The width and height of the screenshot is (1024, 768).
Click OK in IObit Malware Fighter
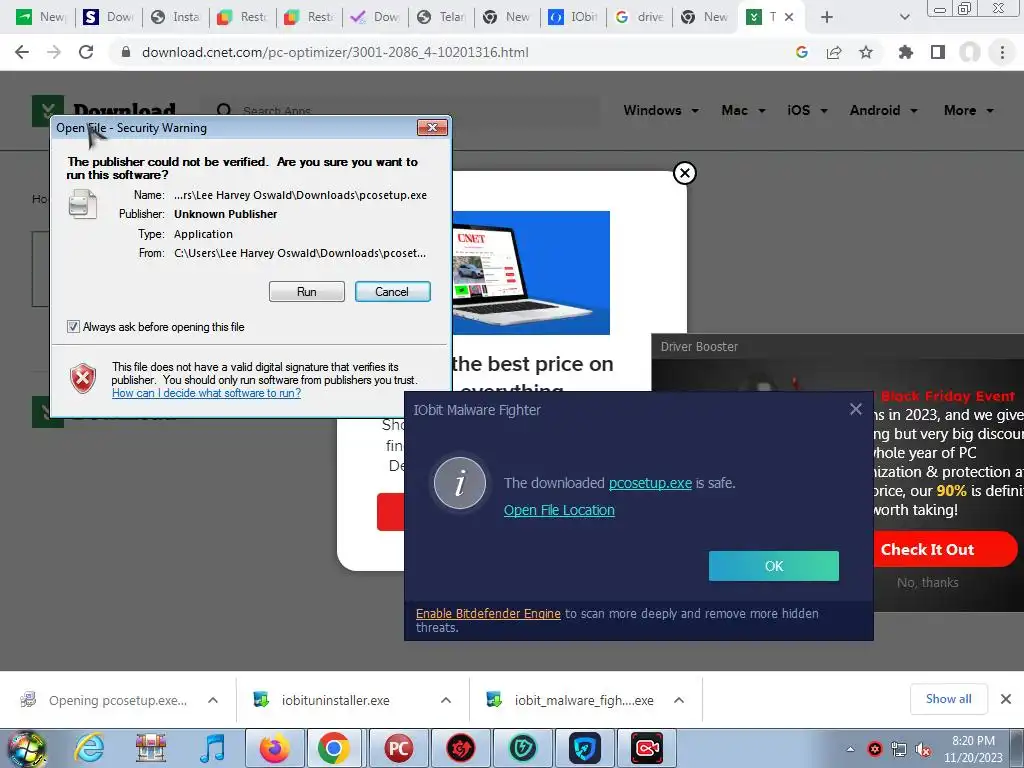point(774,566)
